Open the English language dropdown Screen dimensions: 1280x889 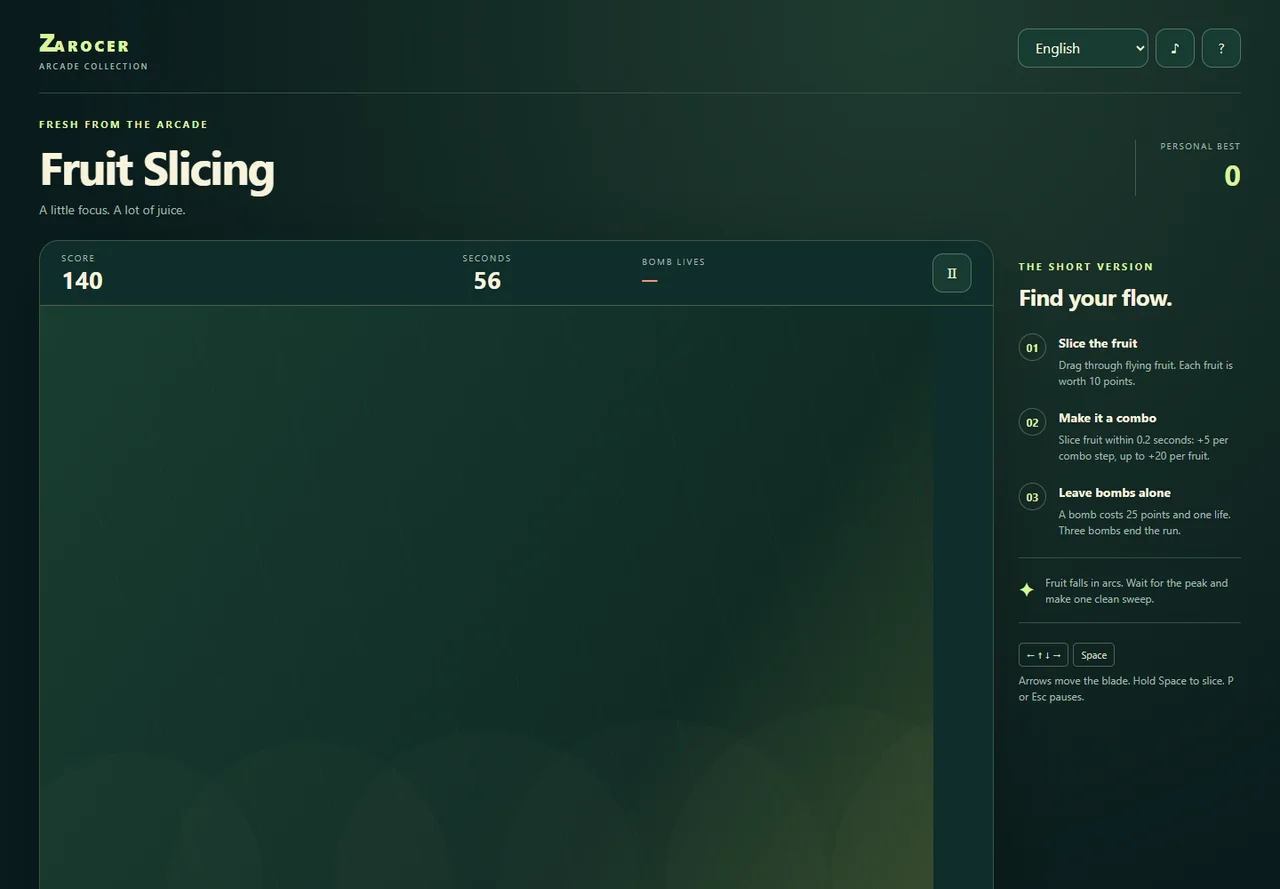pos(1083,48)
